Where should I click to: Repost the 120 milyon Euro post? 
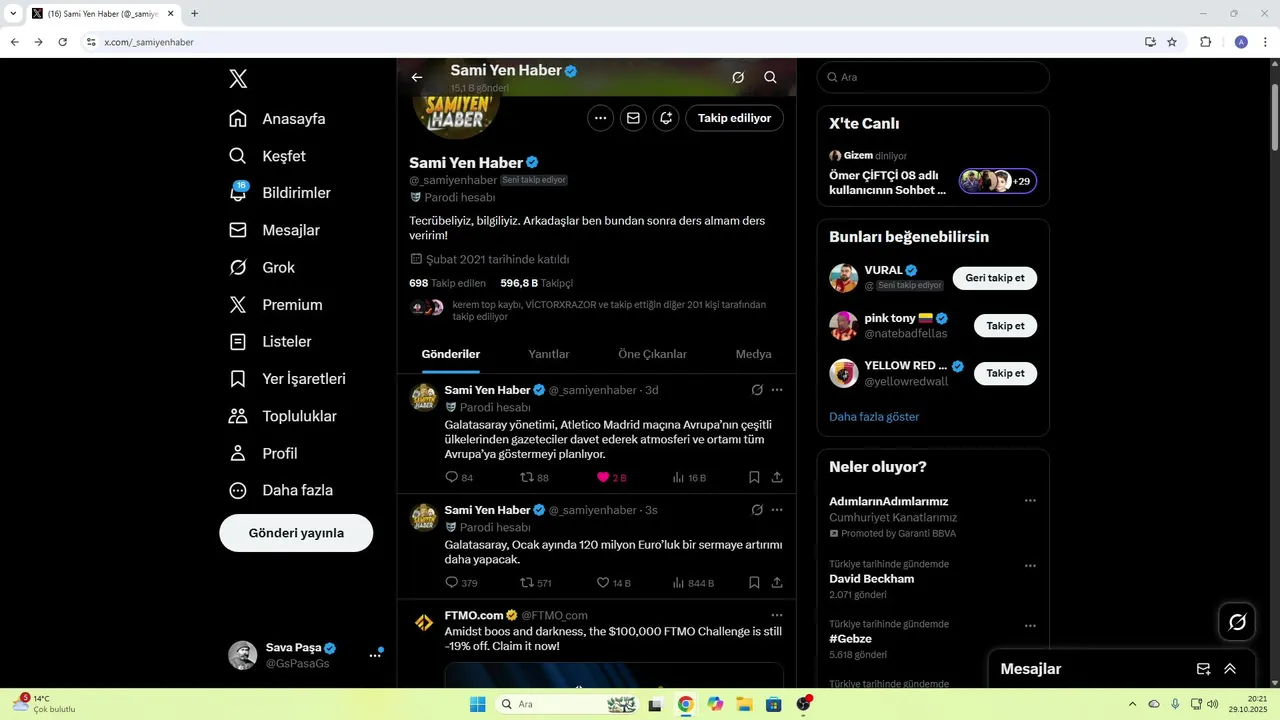tap(536, 583)
